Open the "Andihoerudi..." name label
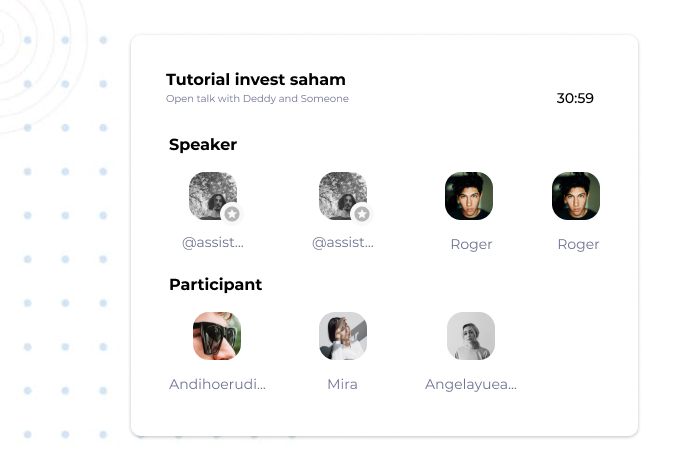This screenshot has height=471, width=690. [x=217, y=384]
